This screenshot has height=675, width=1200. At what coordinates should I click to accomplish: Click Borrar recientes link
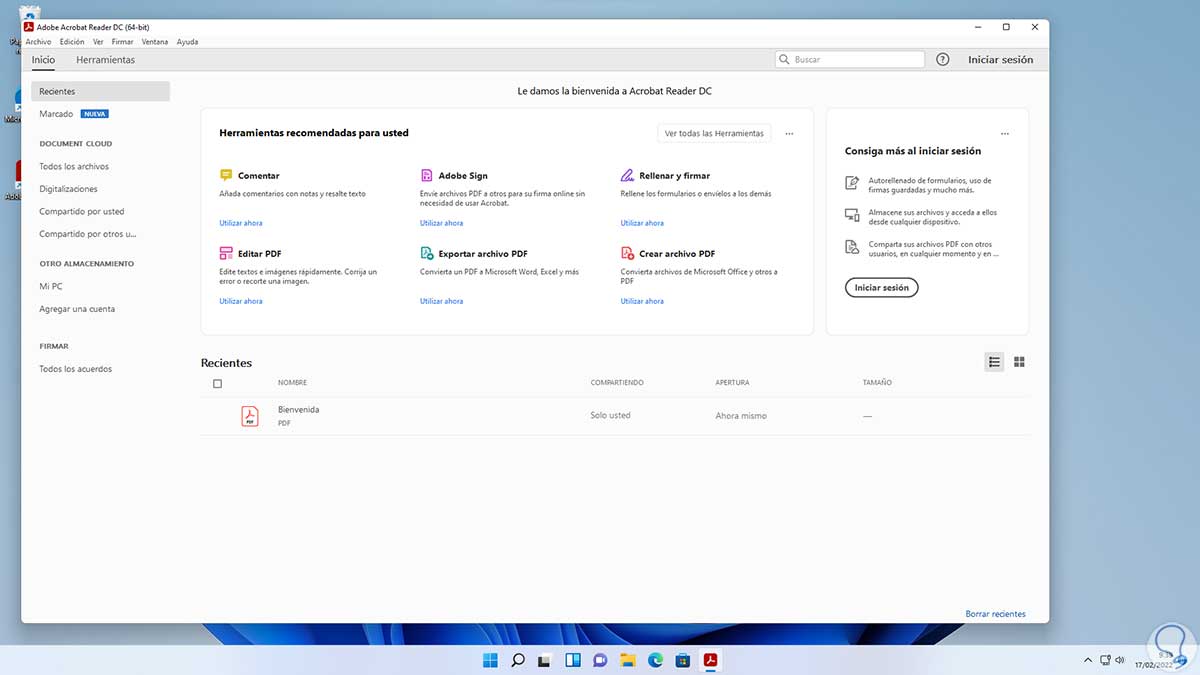click(995, 614)
